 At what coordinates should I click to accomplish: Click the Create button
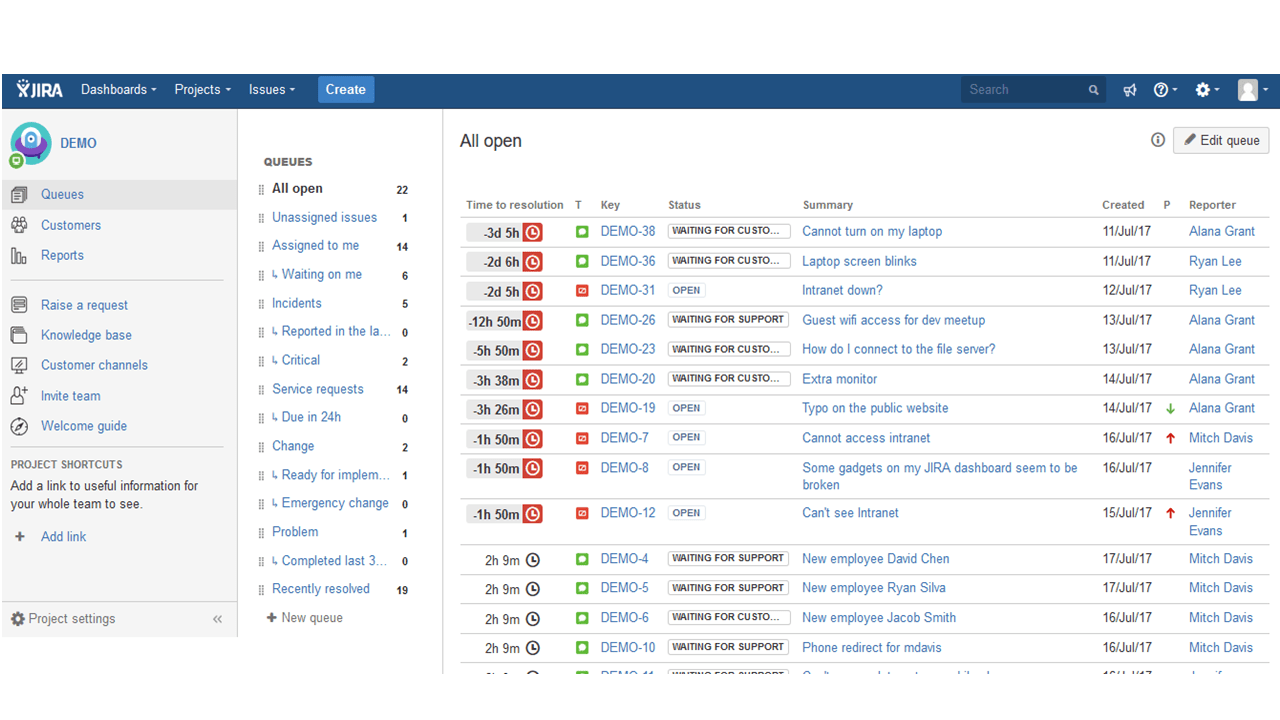tap(346, 90)
